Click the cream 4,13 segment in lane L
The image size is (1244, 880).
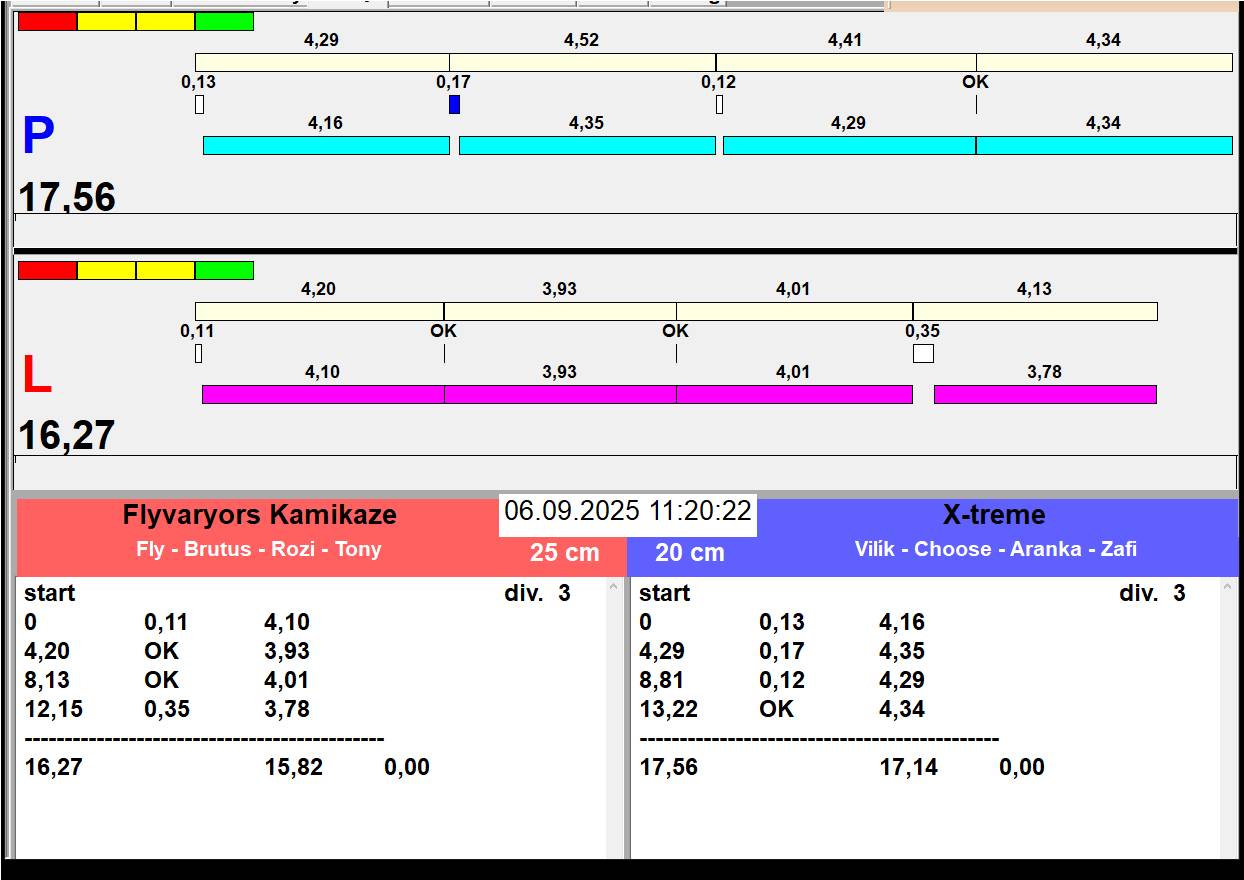[1034, 311]
